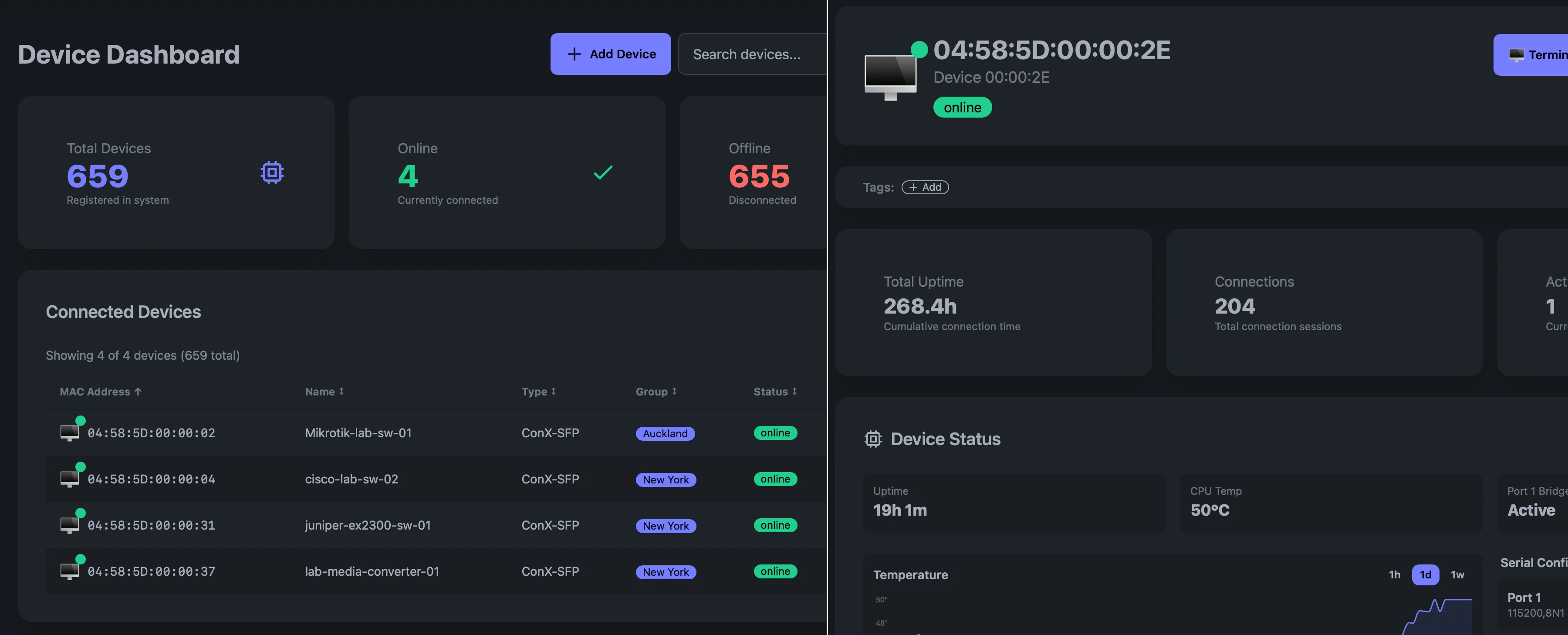Screen dimensions: 1568x635
Task: Click online status badge for cisco-lab-sw-02
Action: (775, 479)
